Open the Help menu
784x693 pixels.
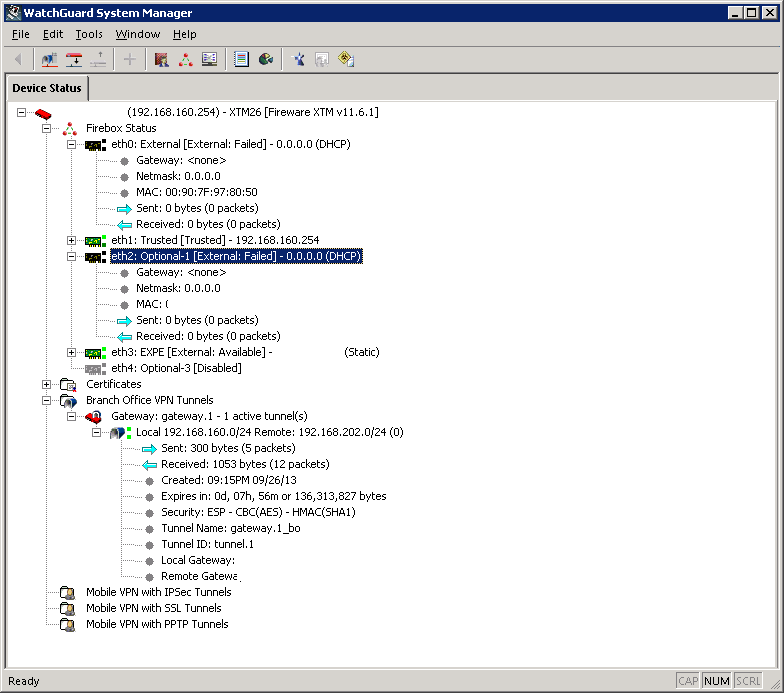click(184, 34)
